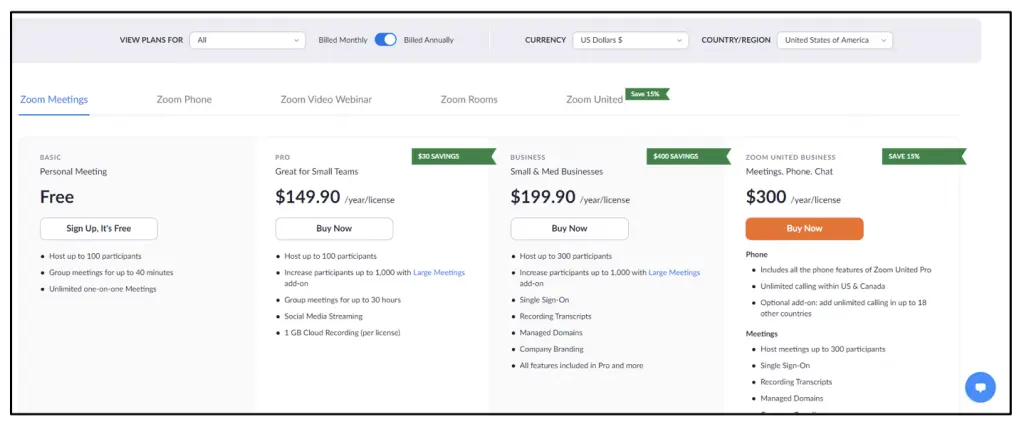Switch to the Zoom Phone tab
Viewport: 1024px width, 422px height.
pyautogui.click(x=184, y=100)
